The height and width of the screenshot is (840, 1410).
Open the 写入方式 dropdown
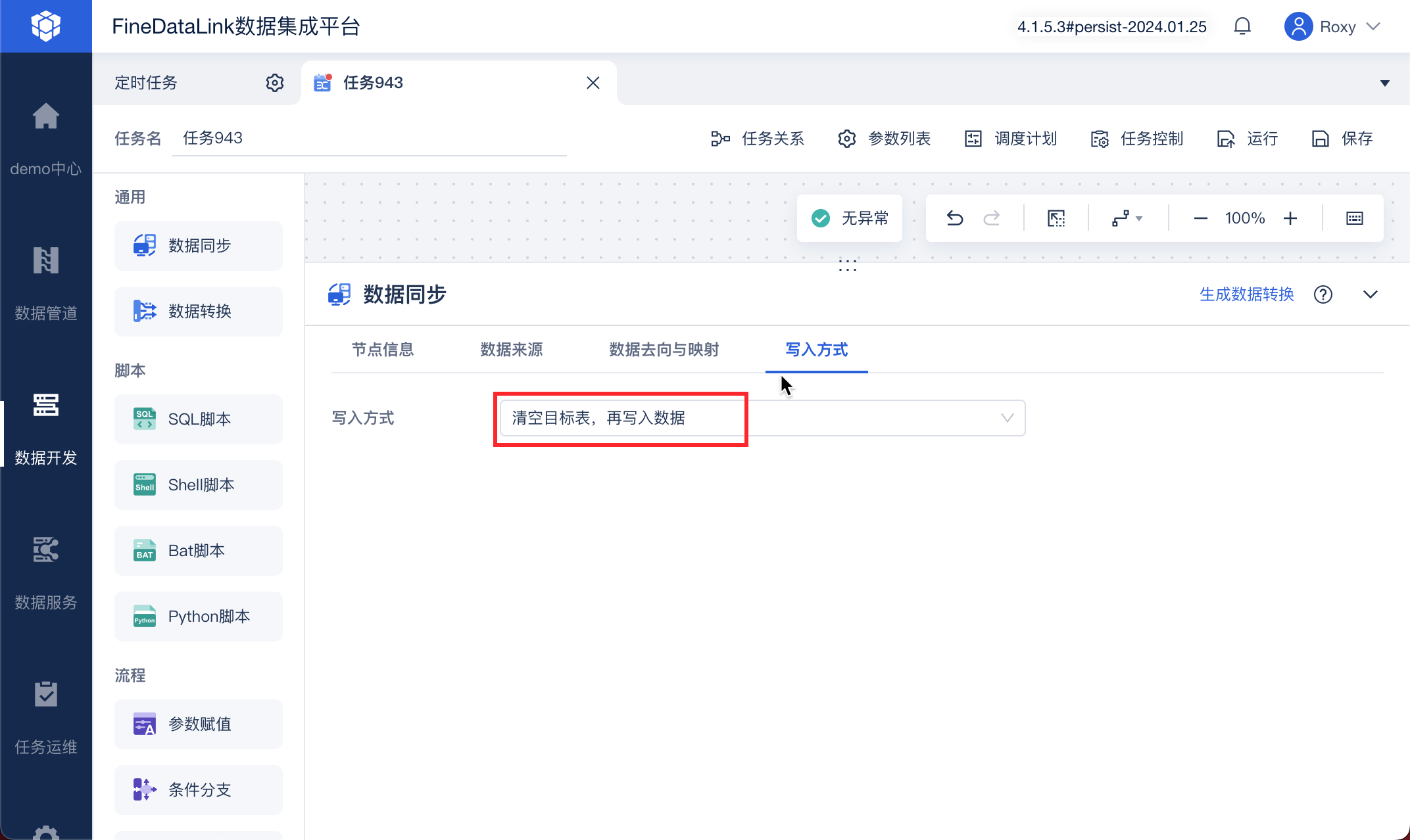(762, 418)
